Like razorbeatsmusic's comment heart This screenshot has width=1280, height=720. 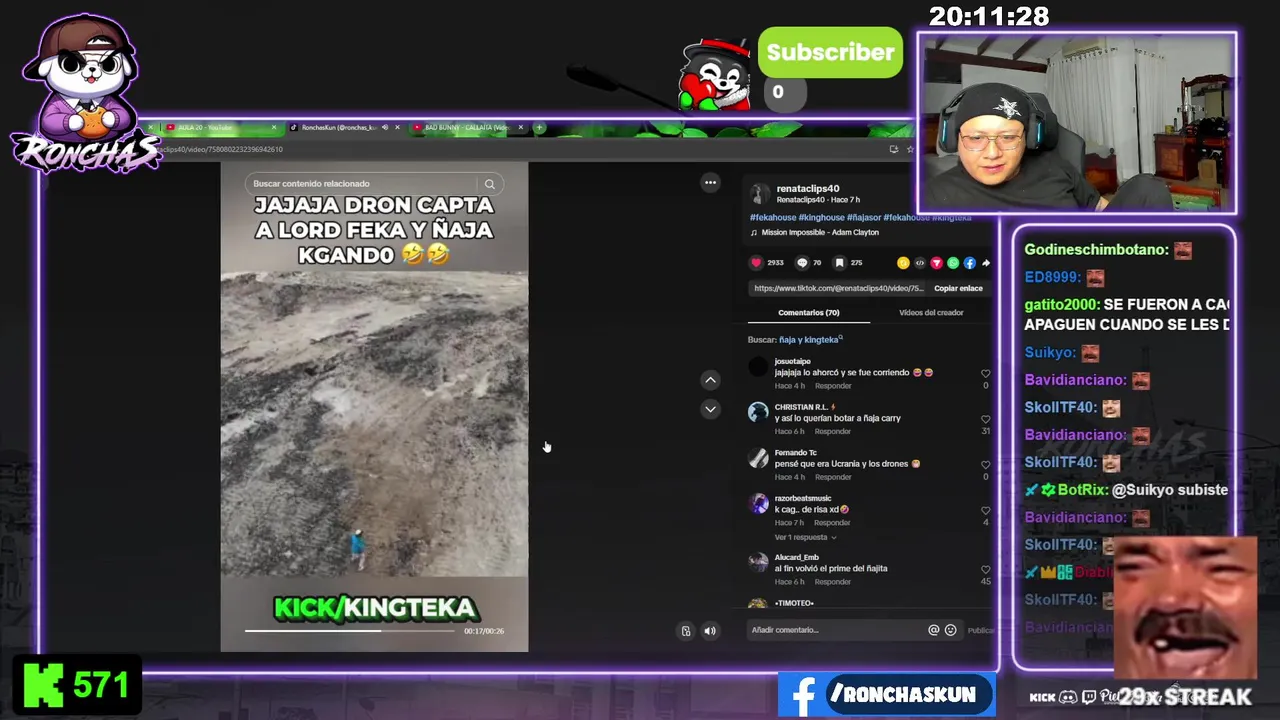[985, 511]
